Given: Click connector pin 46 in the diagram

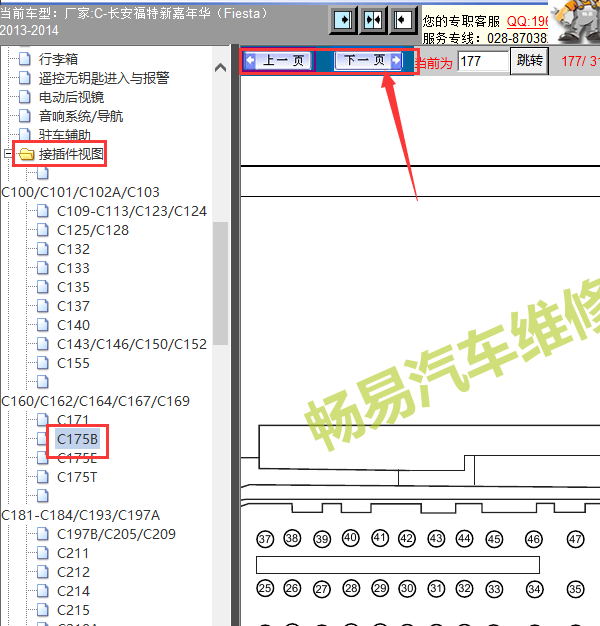Looking at the screenshot, I should [x=534, y=539].
